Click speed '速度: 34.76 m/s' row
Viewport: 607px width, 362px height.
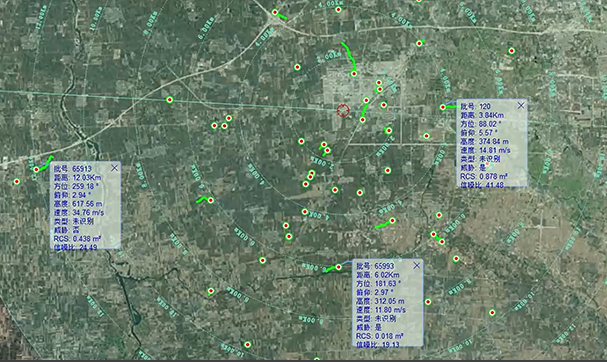[x=79, y=213]
